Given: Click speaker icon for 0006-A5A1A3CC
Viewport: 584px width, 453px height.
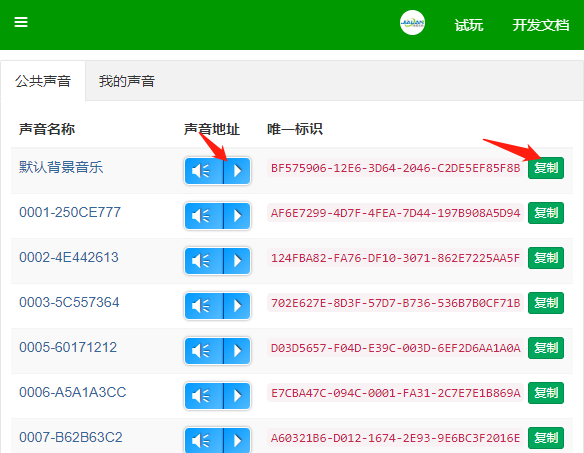Looking at the screenshot, I should (204, 396).
